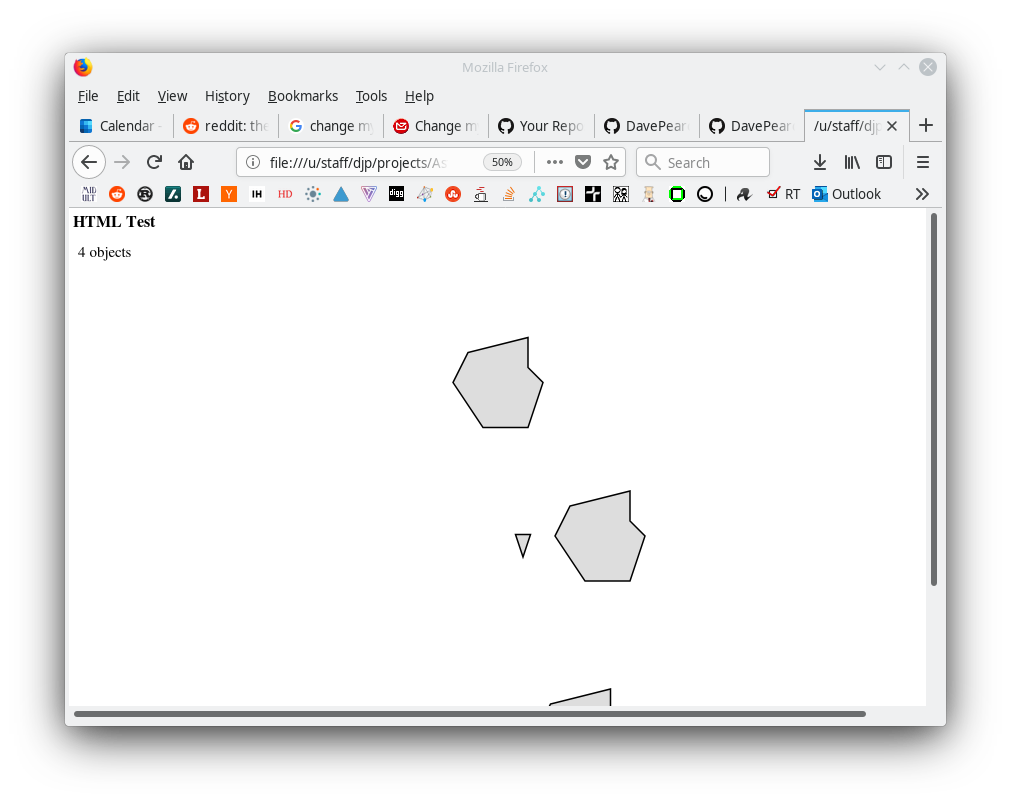This screenshot has height=803, width=1011.
Task: Open the red HD bookmark icon
Action: [285, 194]
